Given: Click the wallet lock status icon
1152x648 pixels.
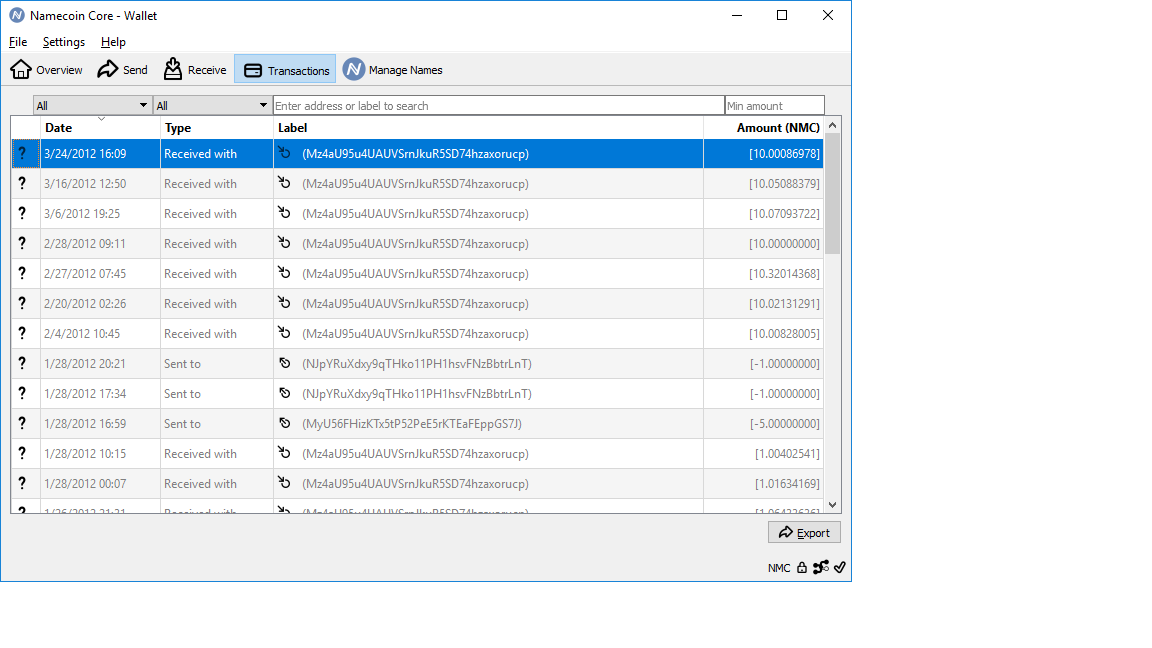Looking at the screenshot, I should click(802, 568).
